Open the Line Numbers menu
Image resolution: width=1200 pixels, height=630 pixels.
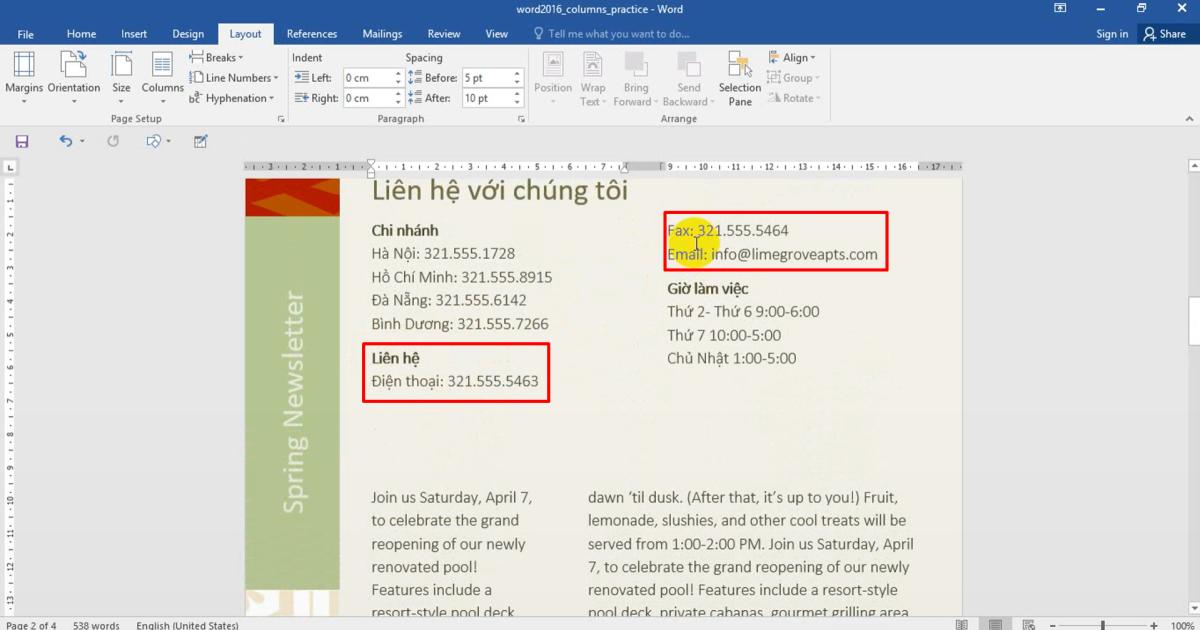tap(235, 77)
